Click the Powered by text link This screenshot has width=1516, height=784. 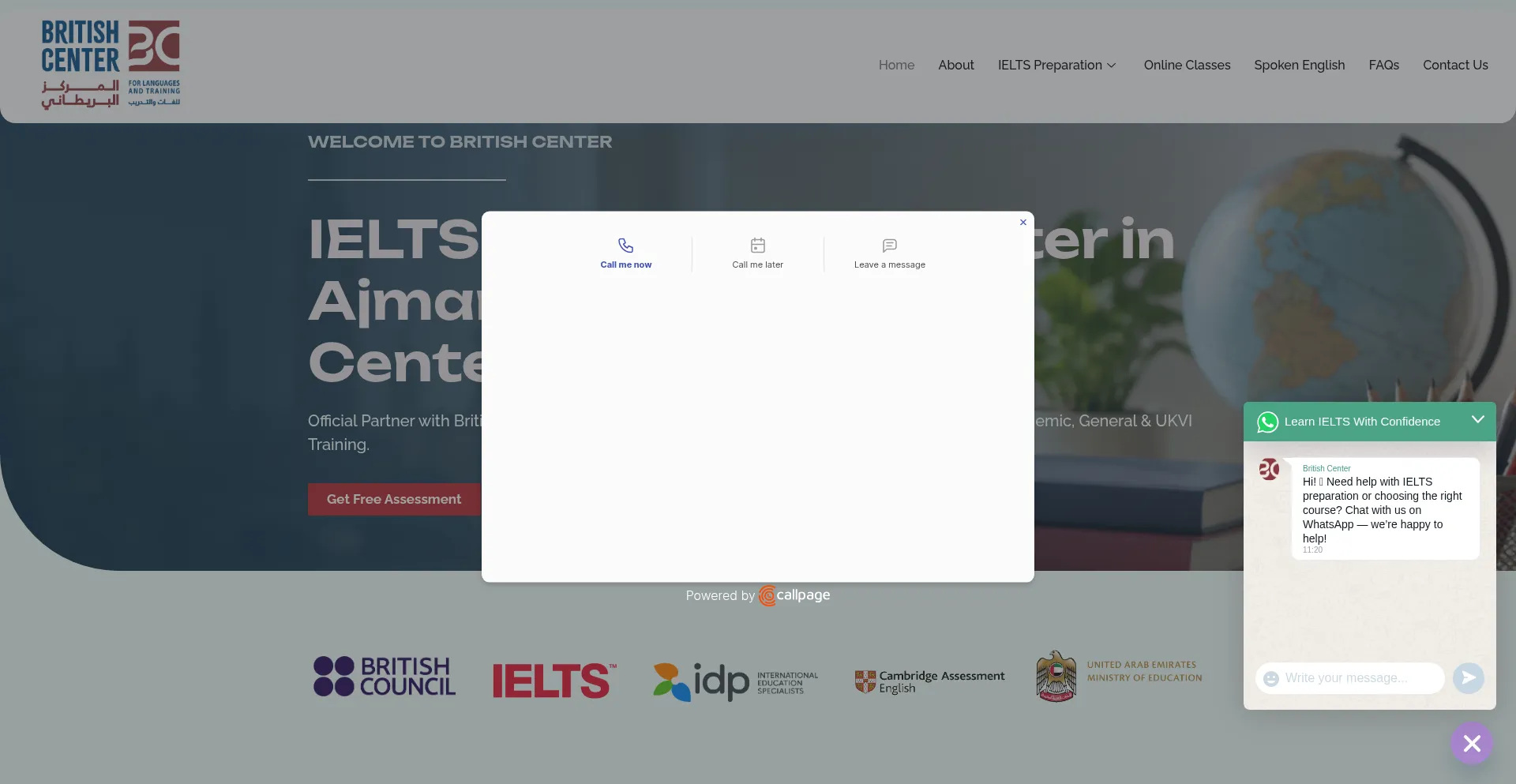click(720, 596)
